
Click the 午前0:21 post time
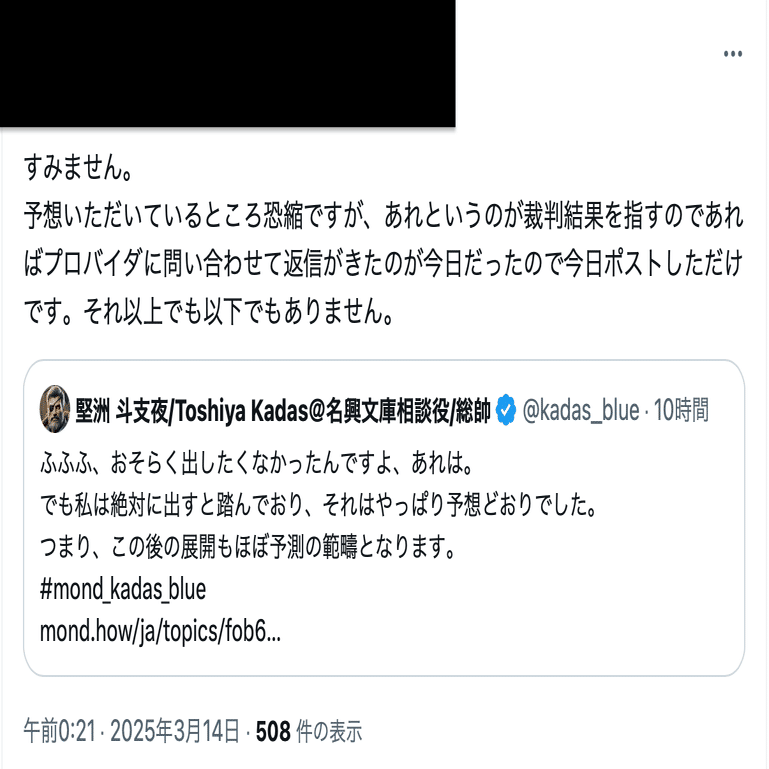pos(60,731)
